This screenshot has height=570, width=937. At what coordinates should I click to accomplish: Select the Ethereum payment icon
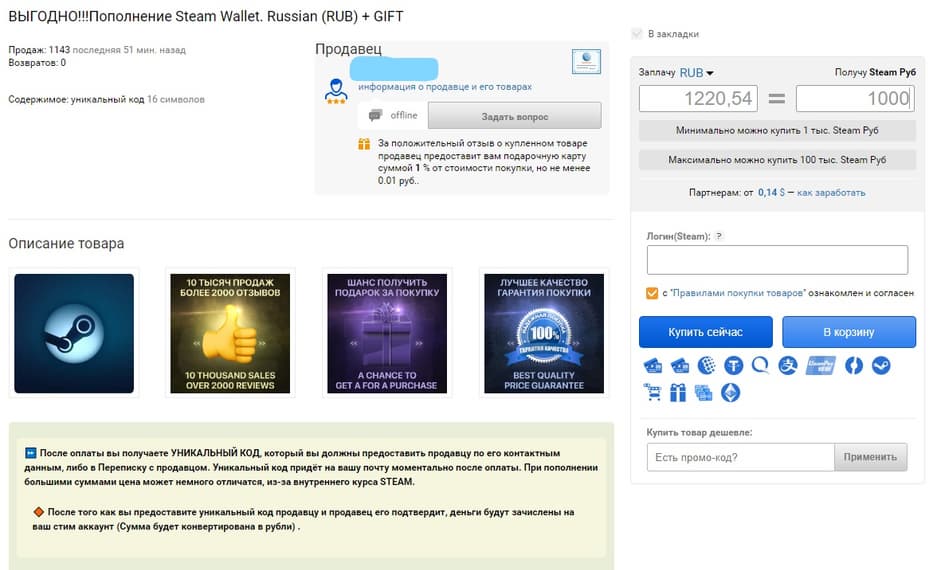pos(730,393)
